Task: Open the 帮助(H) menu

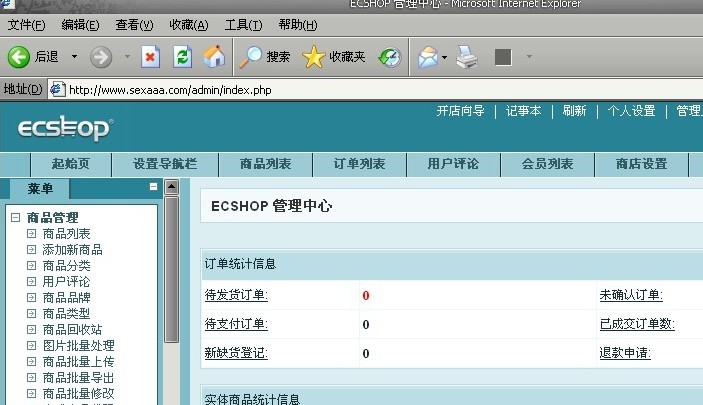Action: [298, 25]
